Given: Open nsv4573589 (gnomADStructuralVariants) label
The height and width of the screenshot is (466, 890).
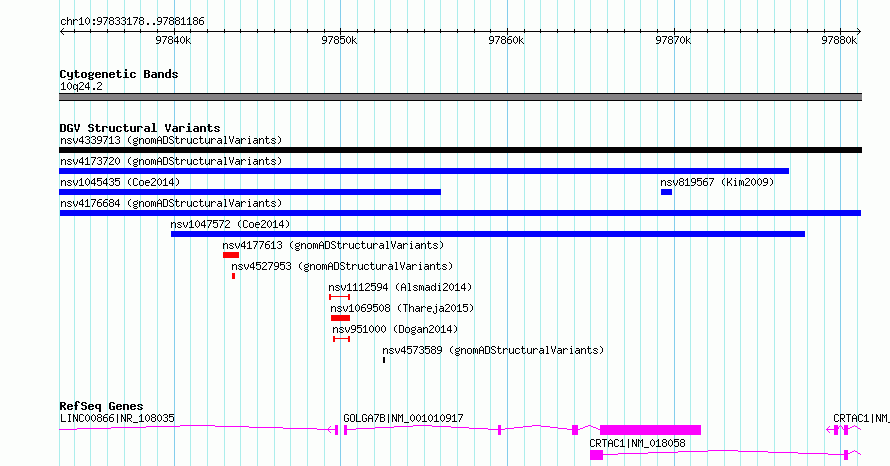Looking at the screenshot, I should 493,350.
